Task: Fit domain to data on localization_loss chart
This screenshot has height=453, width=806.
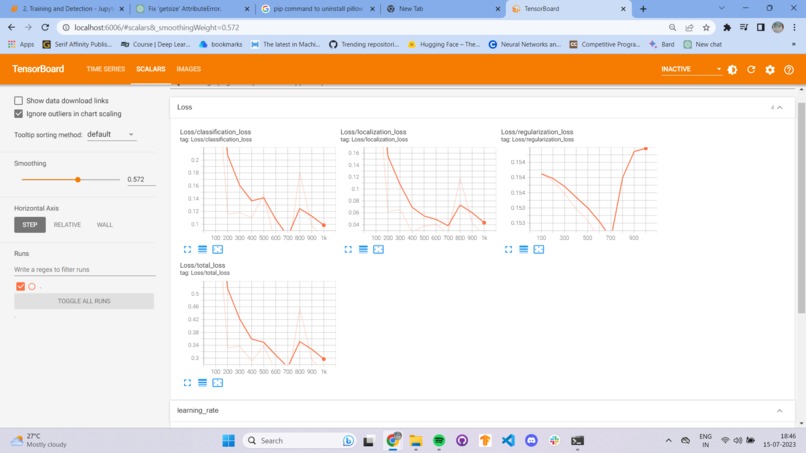Action: [378, 249]
